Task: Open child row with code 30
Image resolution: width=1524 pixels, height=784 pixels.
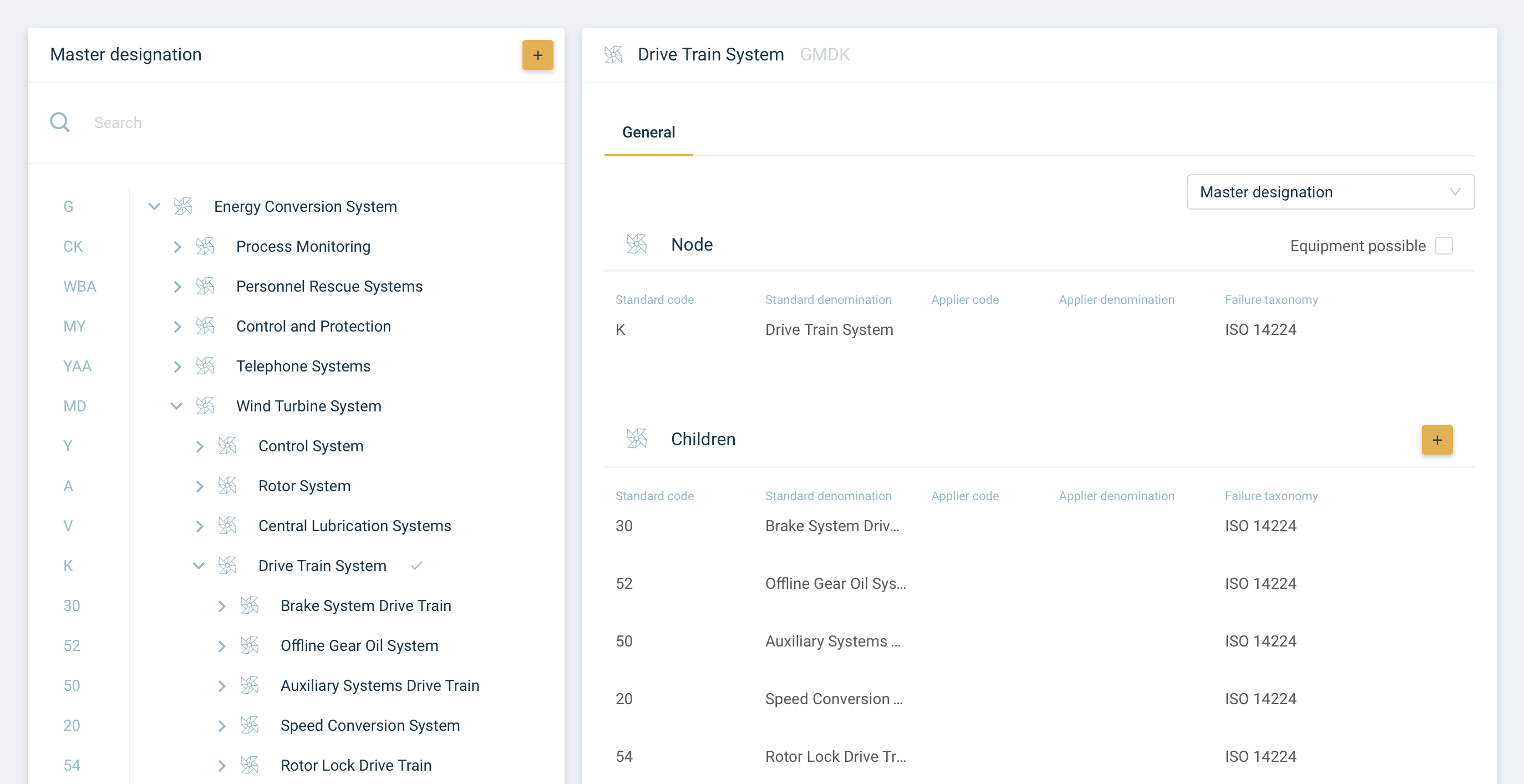Action: 1039,526
